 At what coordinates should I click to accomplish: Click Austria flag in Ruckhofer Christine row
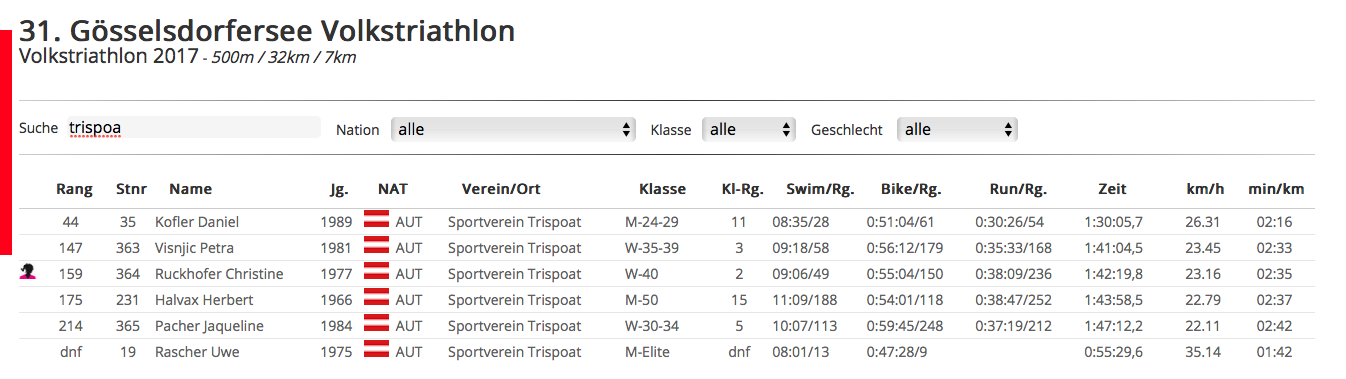[x=376, y=273]
